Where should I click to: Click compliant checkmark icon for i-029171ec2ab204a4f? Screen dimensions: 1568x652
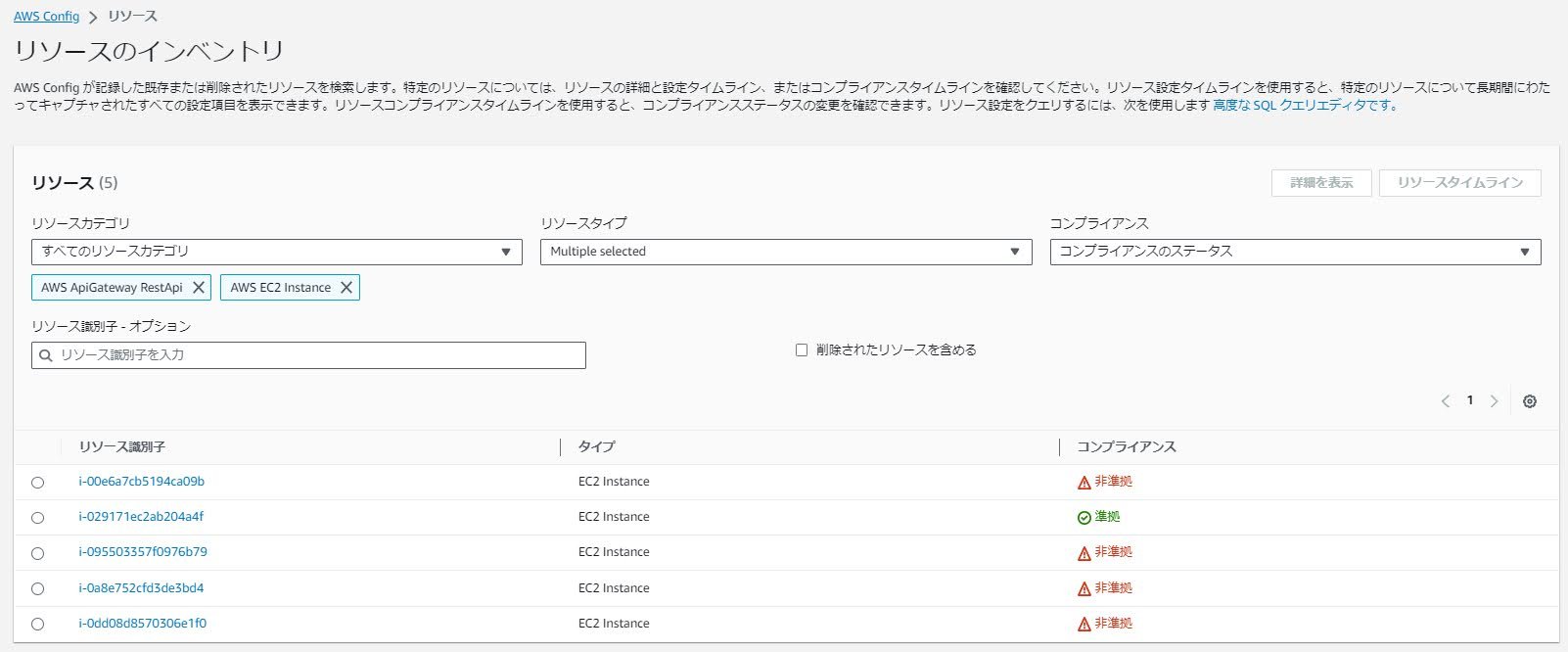click(1084, 518)
